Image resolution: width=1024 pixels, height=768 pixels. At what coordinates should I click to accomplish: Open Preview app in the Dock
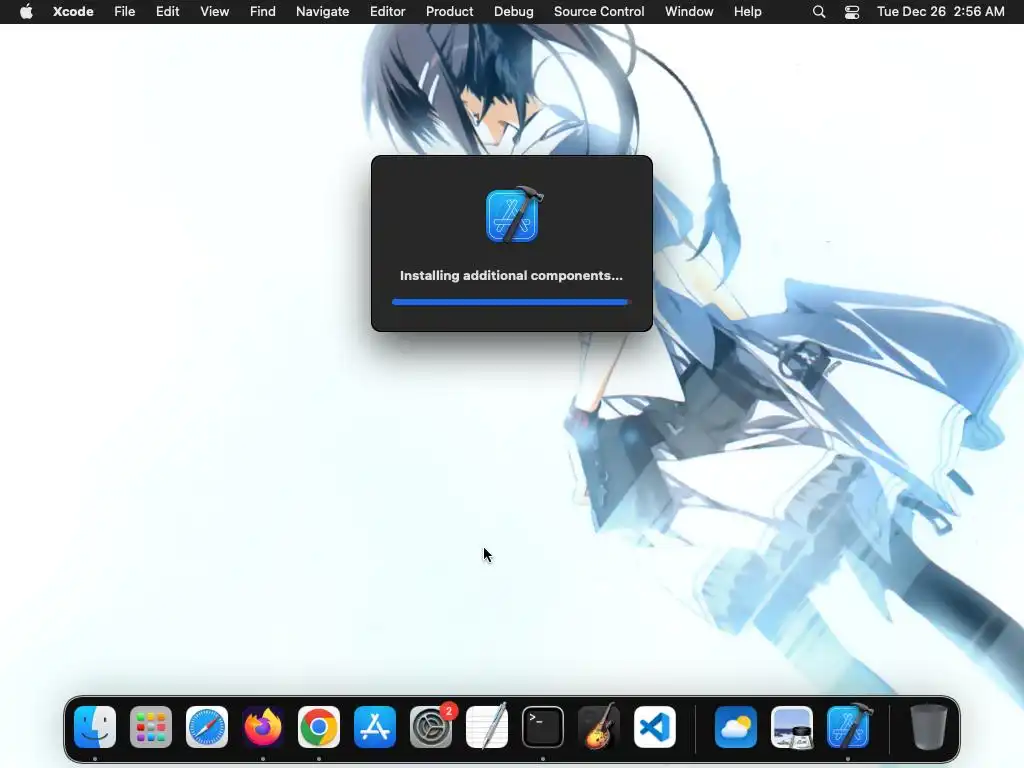click(792, 727)
